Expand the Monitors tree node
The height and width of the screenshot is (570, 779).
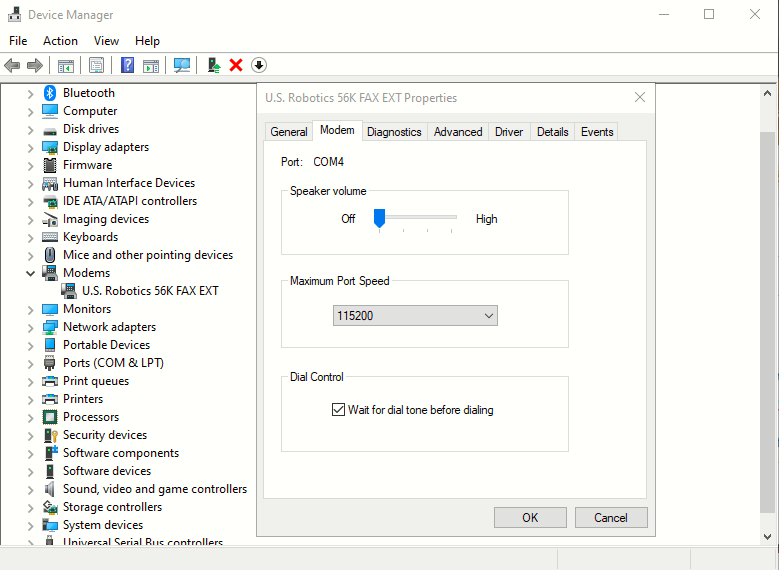click(x=30, y=310)
